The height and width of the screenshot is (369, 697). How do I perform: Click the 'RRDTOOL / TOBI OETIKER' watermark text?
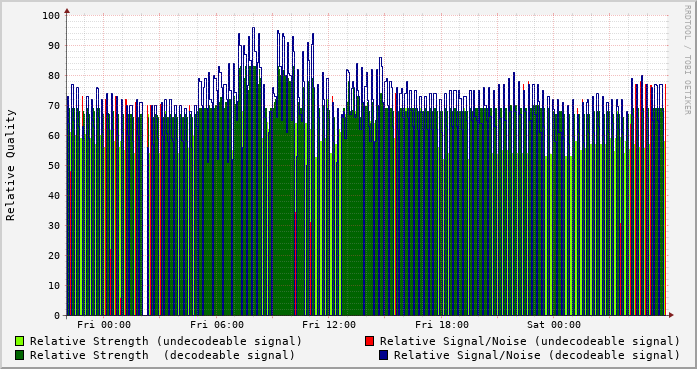click(x=688, y=60)
